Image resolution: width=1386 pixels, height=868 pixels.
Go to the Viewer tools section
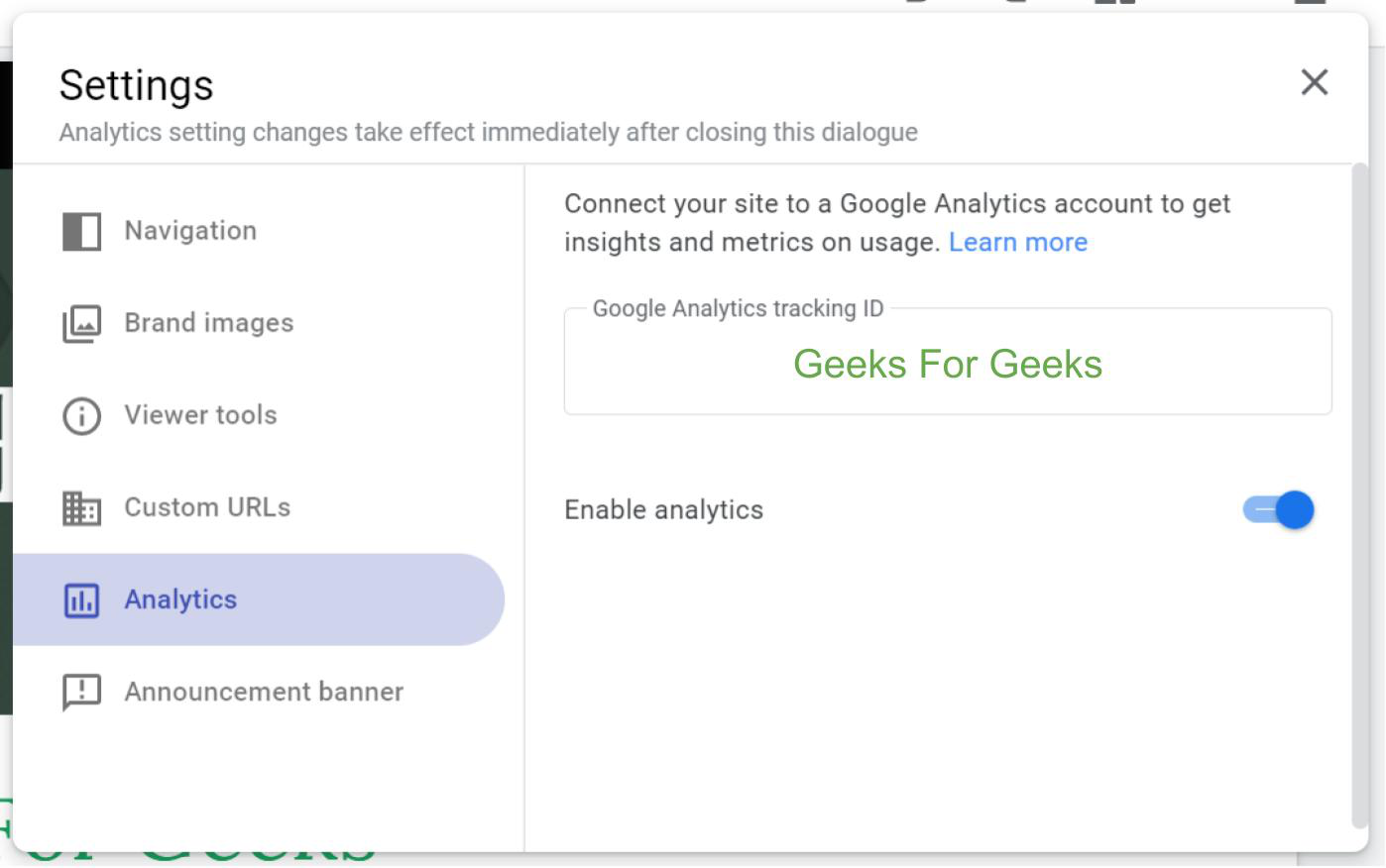click(x=200, y=415)
